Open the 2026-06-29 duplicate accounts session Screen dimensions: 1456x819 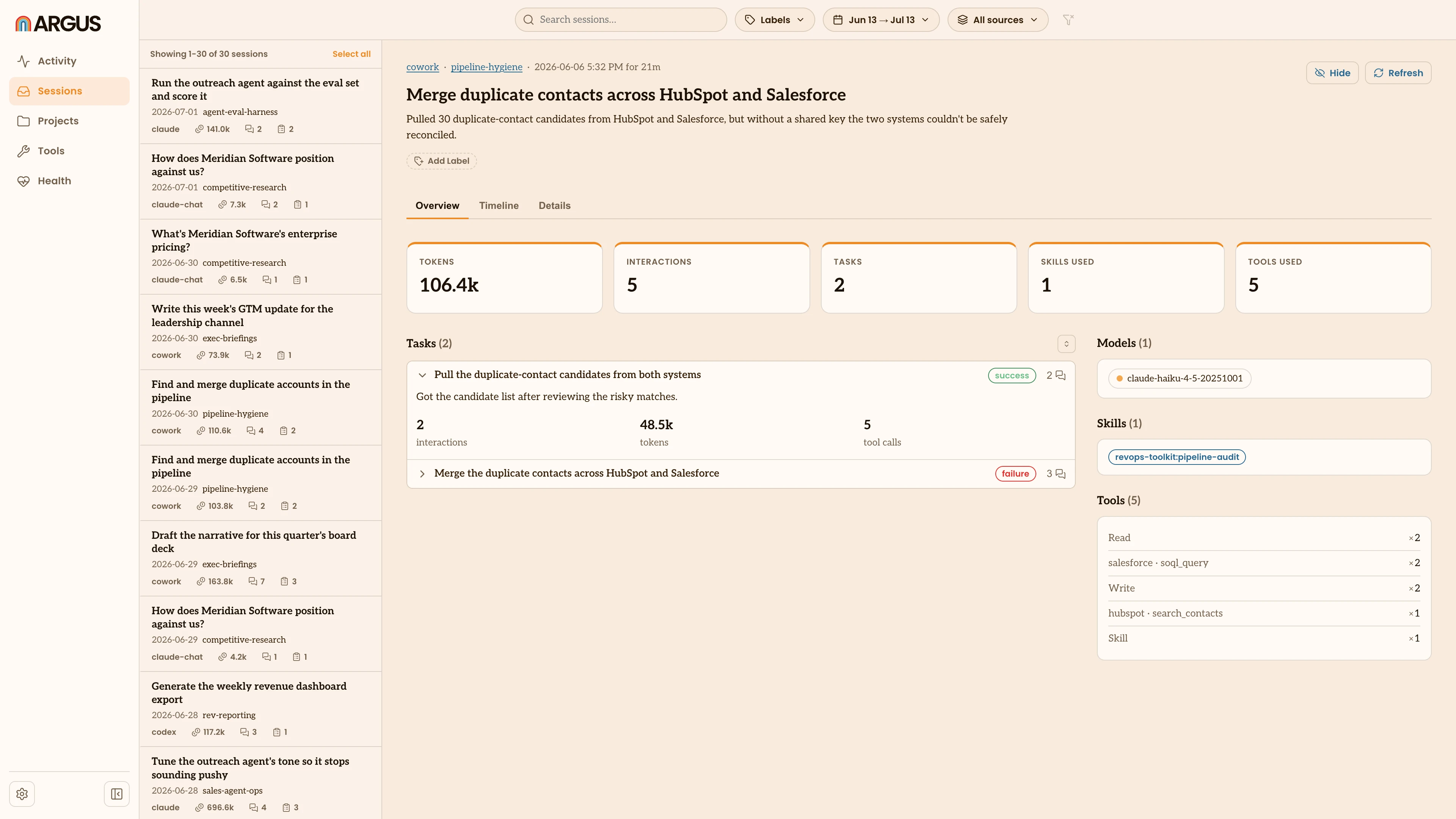pyautogui.click(x=260, y=483)
